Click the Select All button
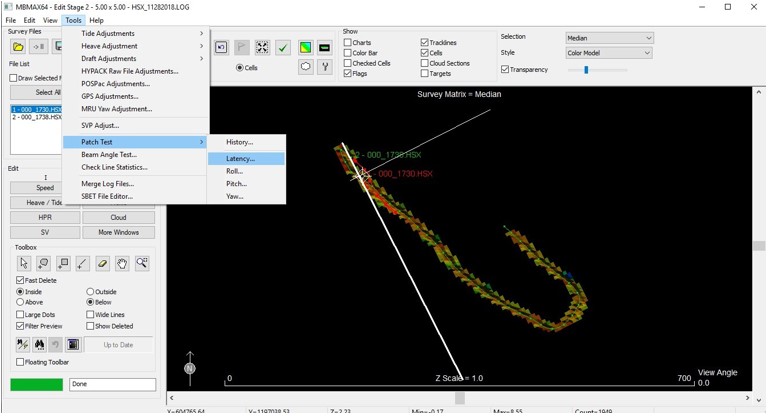 pyautogui.click(x=37, y=92)
